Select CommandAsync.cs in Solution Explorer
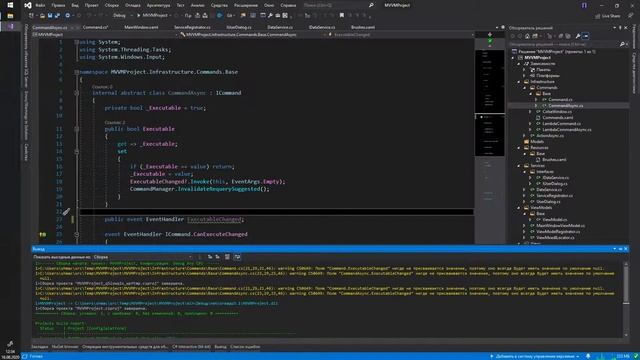 565,106
